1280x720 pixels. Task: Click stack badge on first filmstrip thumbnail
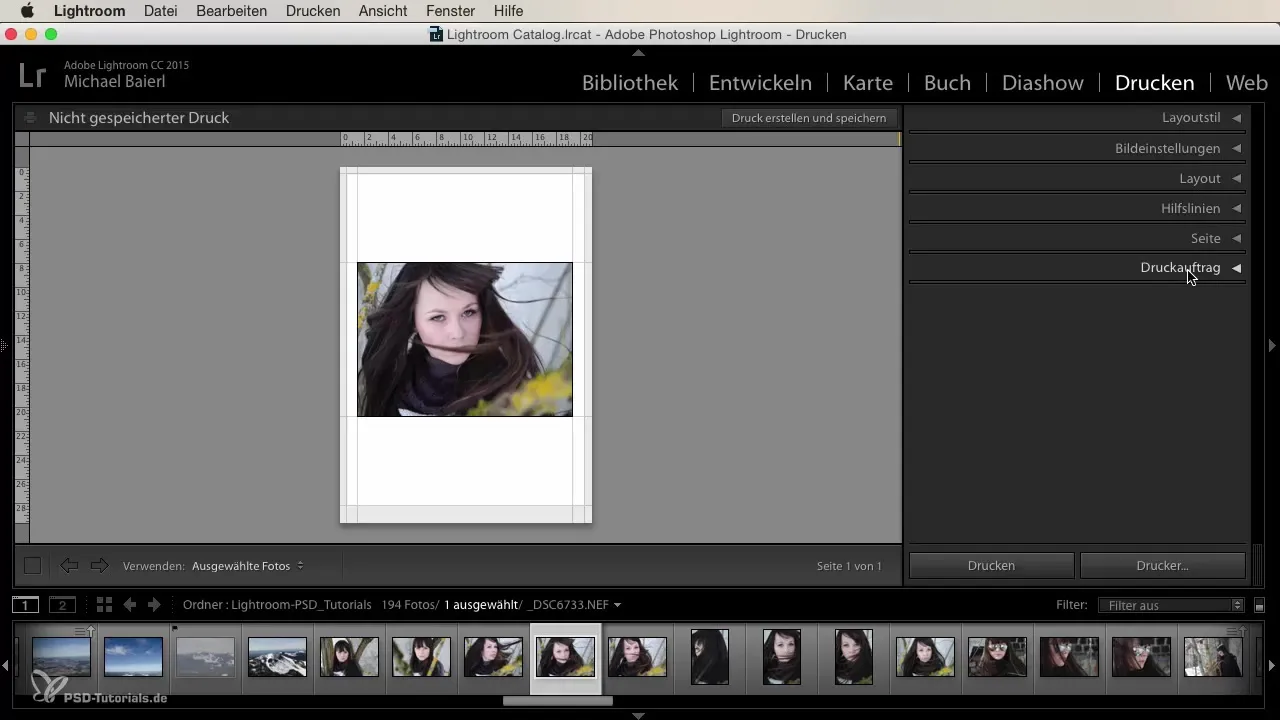tap(84, 631)
